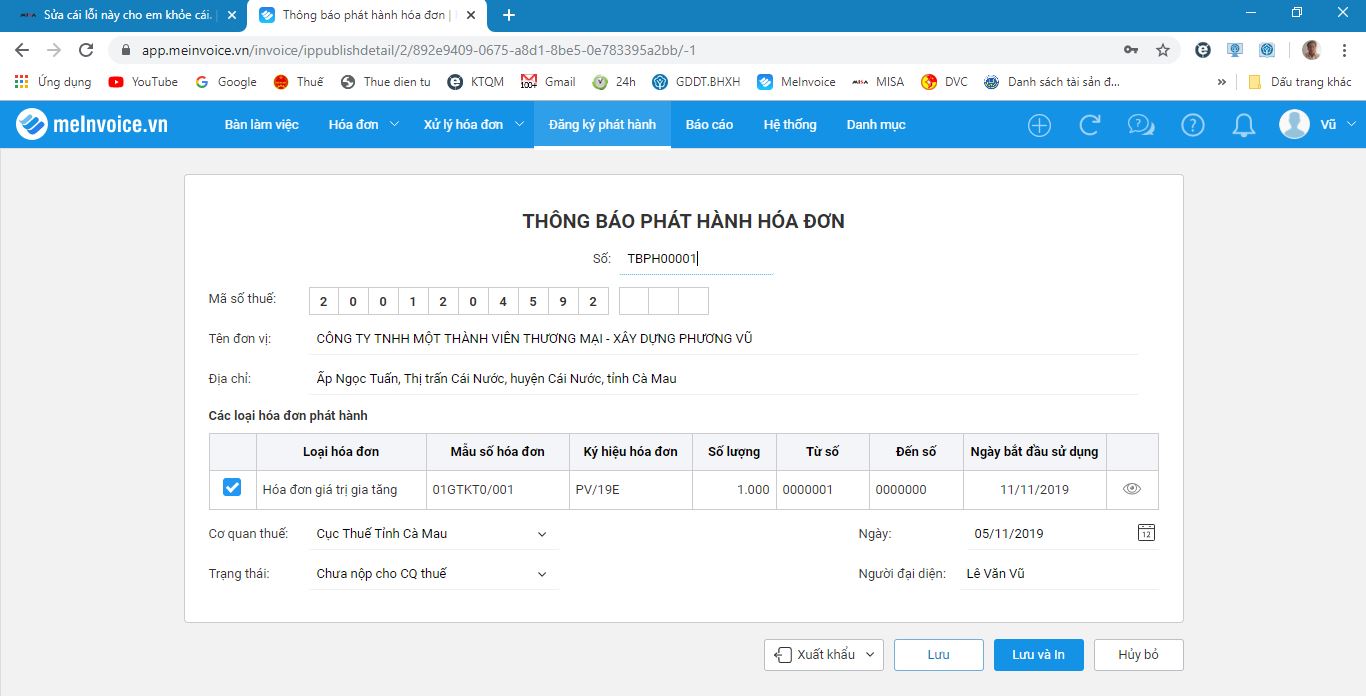Open GDDT.BHXH bookmark
The image size is (1366, 696).
(x=696, y=82)
